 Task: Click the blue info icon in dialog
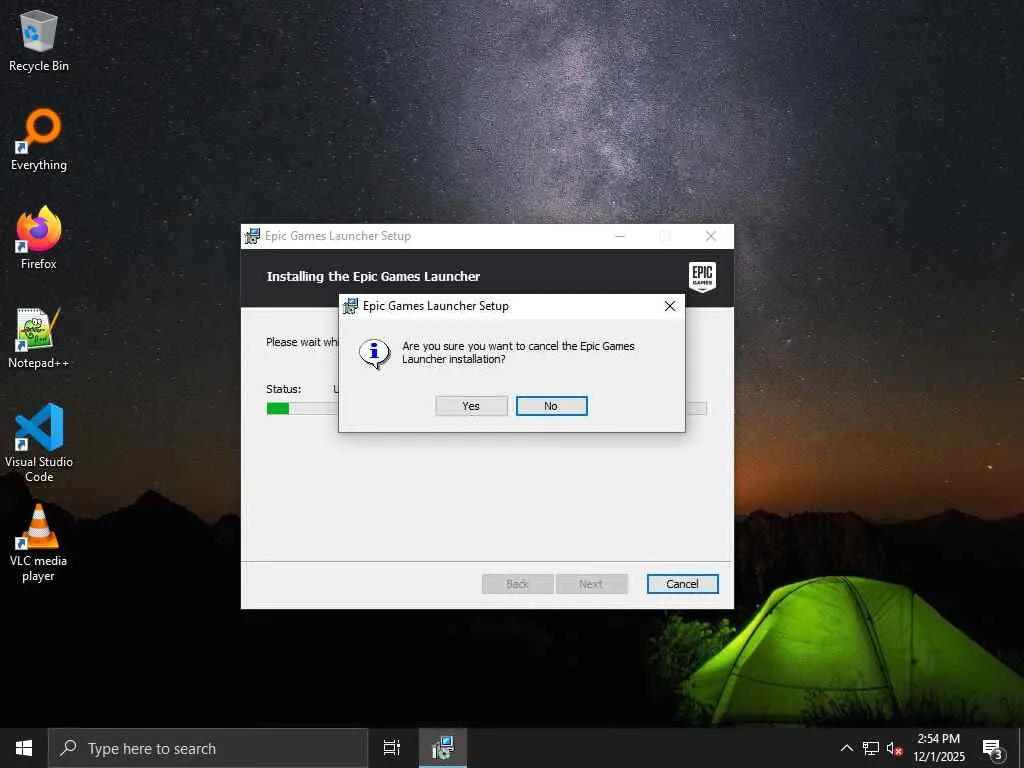coord(374,353)
